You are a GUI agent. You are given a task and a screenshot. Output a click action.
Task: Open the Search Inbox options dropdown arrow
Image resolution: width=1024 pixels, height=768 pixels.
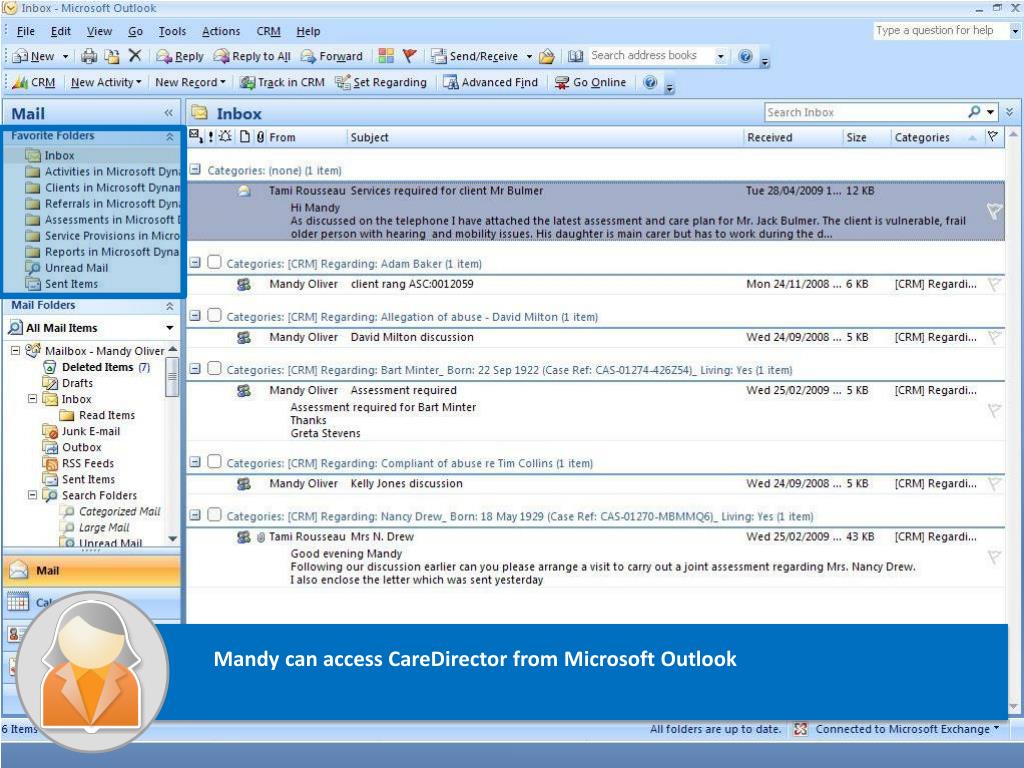(991, 112)
